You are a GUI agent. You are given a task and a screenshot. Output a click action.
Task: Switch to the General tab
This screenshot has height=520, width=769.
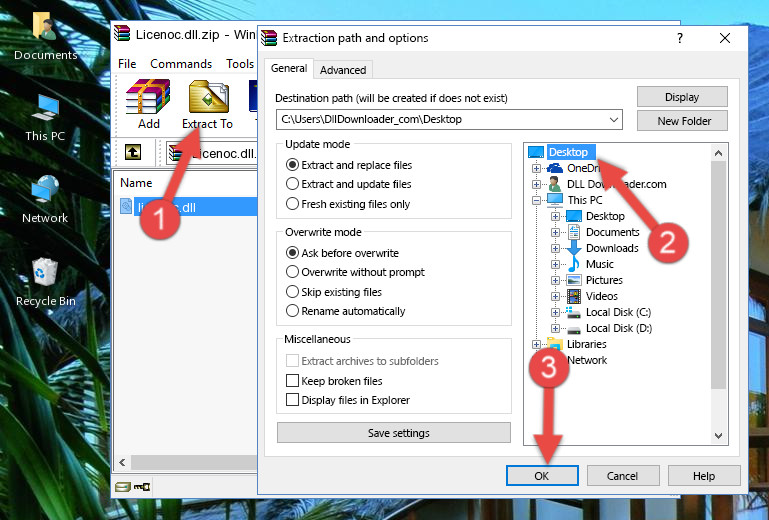point(289,69)
